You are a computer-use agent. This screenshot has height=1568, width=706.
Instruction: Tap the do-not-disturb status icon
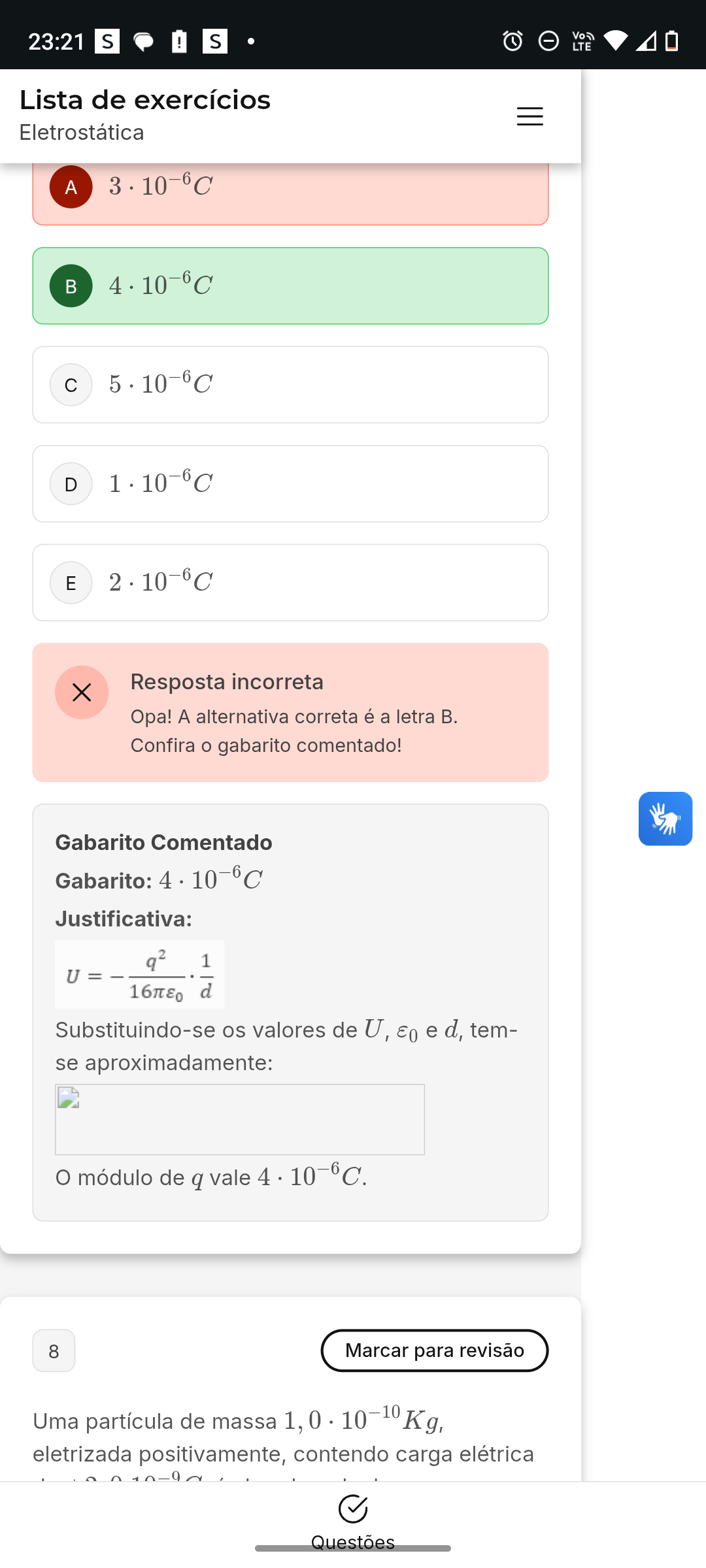548,41
